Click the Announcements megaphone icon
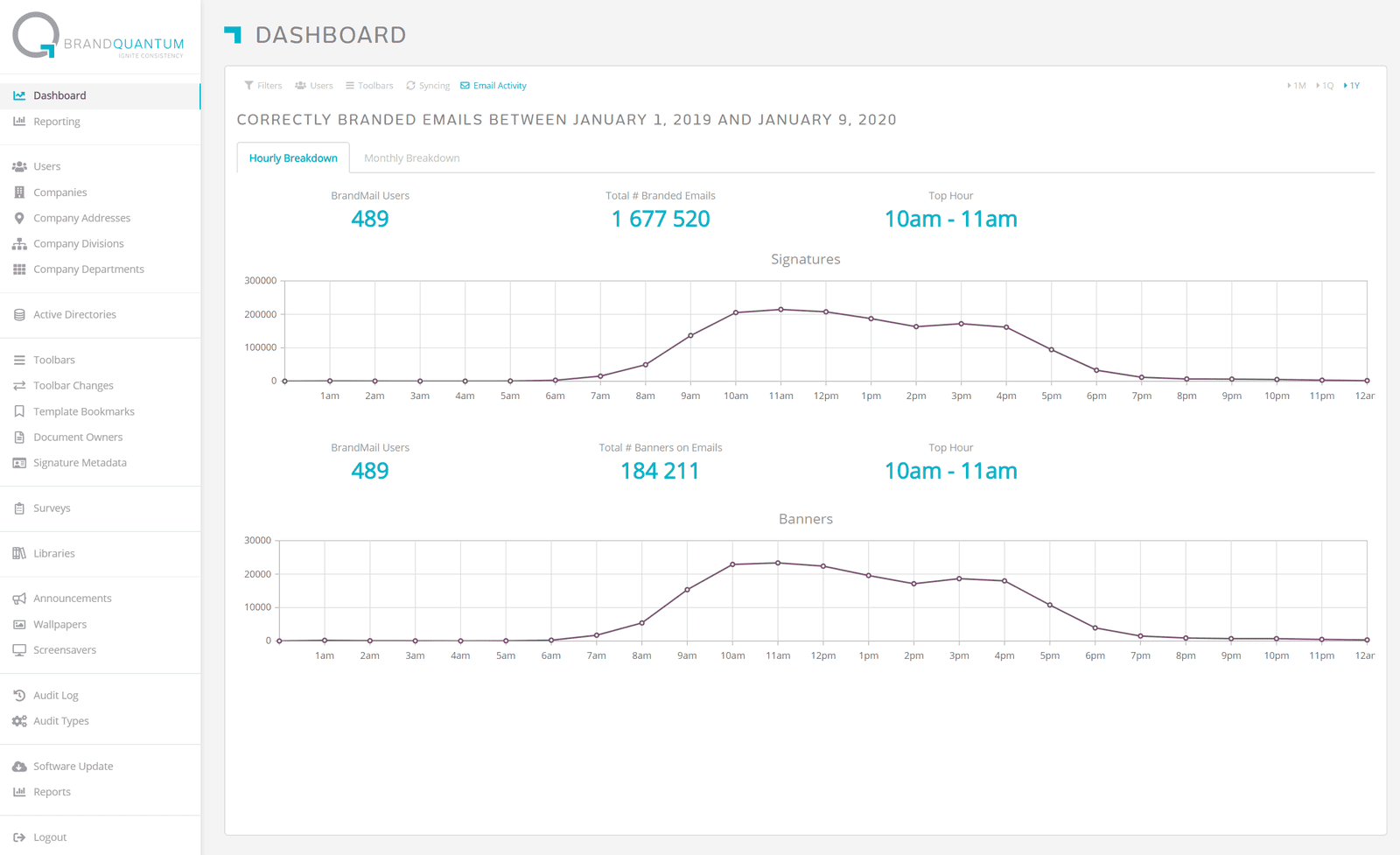Screen dimensions: 1400x855 click(x=19, y=599)
